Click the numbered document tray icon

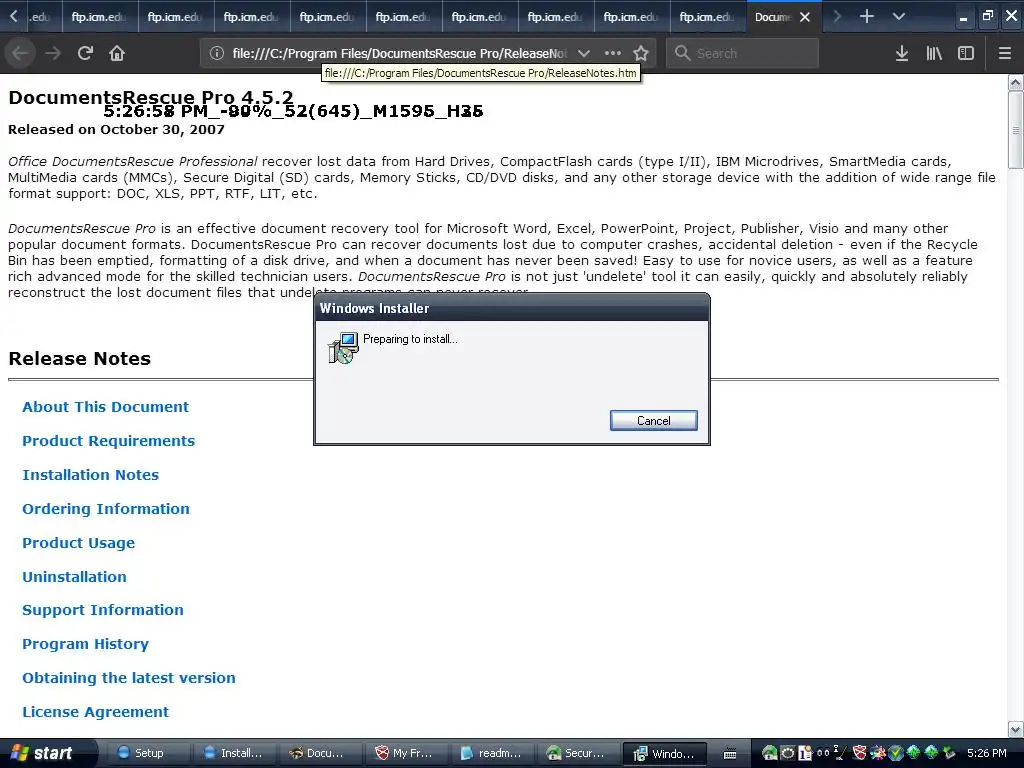(x=805, y=753)
